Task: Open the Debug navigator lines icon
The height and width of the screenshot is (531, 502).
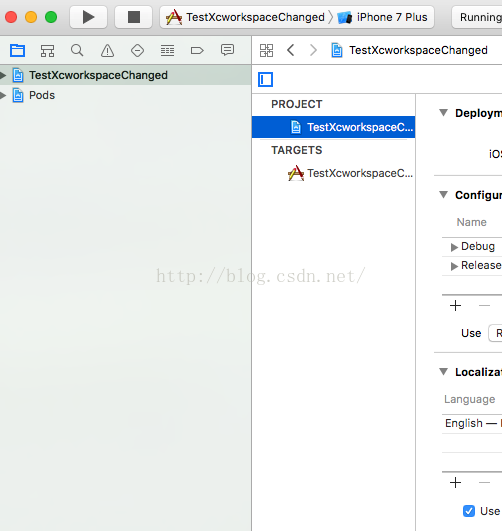Action: point(167,51)
